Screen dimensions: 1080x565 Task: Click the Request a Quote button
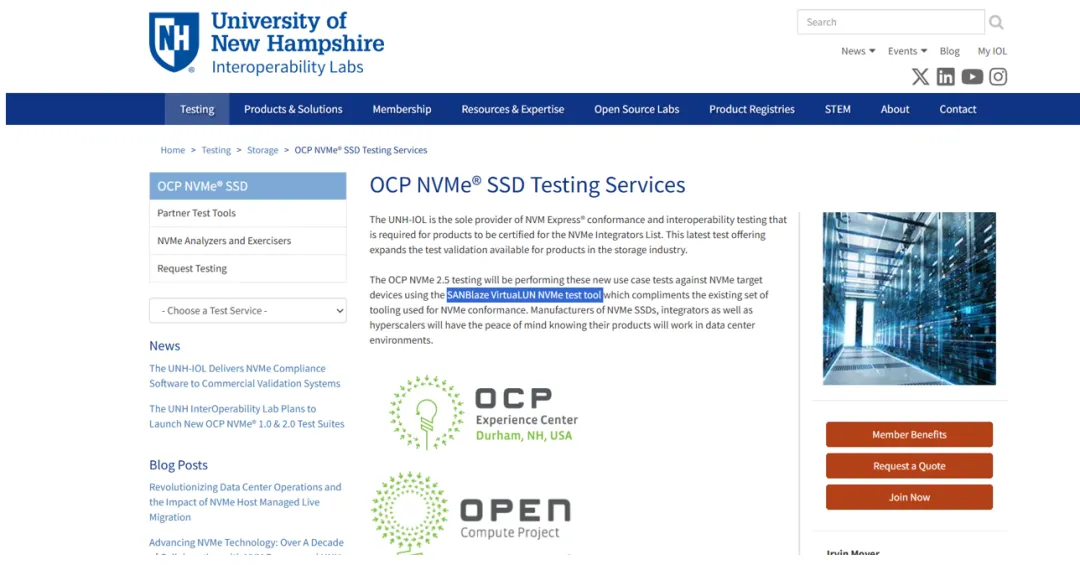(909, 466)
